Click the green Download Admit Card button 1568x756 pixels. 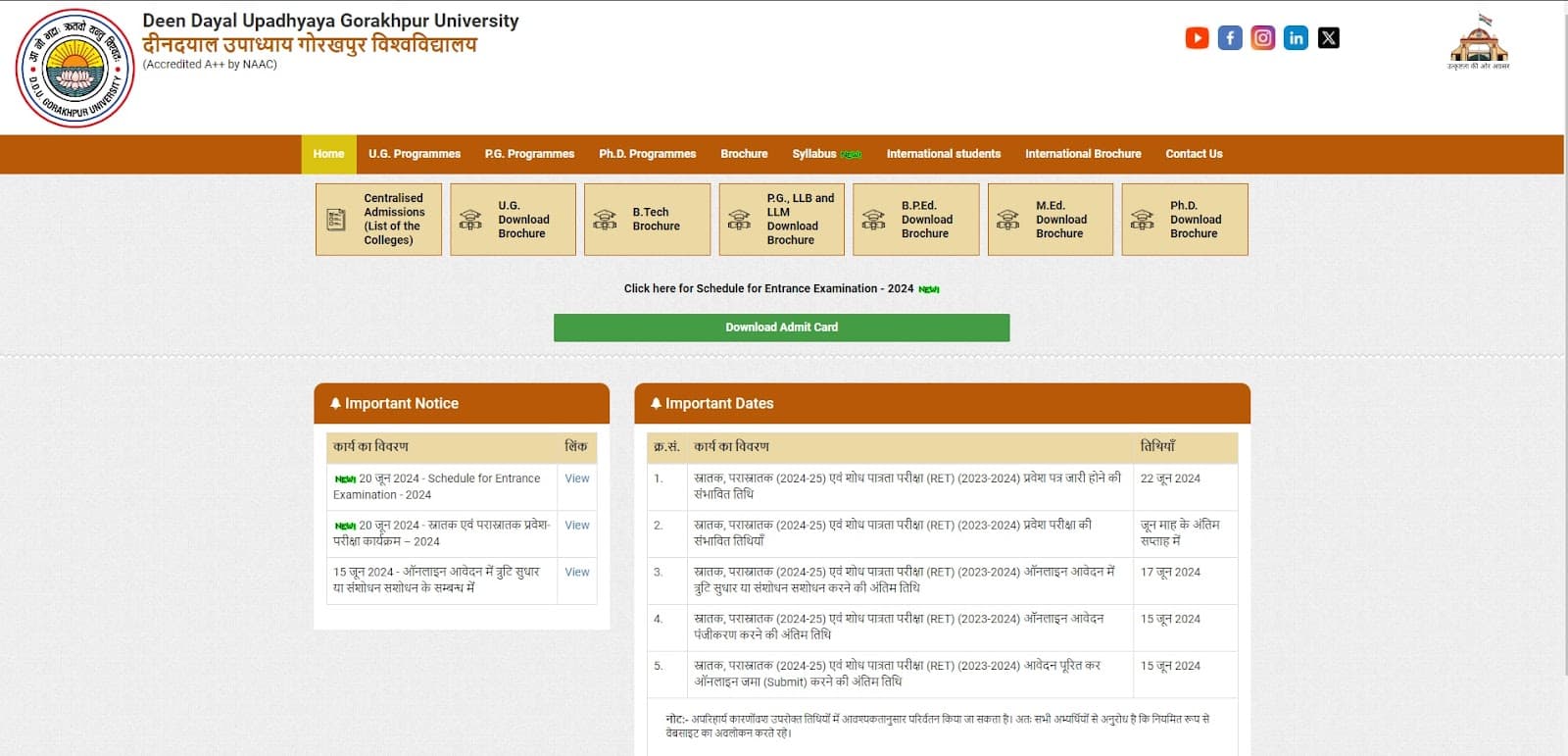coord(781,328)
